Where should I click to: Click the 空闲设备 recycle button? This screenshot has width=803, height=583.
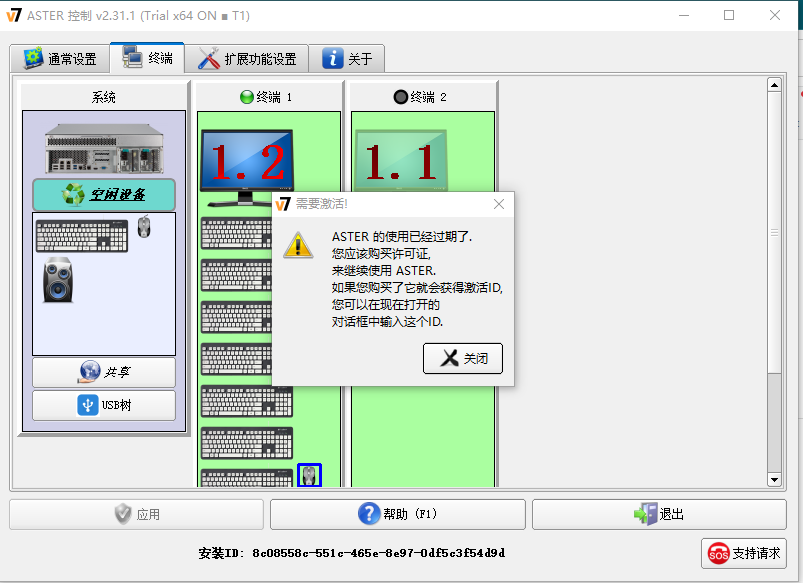(x=104, y=195)
